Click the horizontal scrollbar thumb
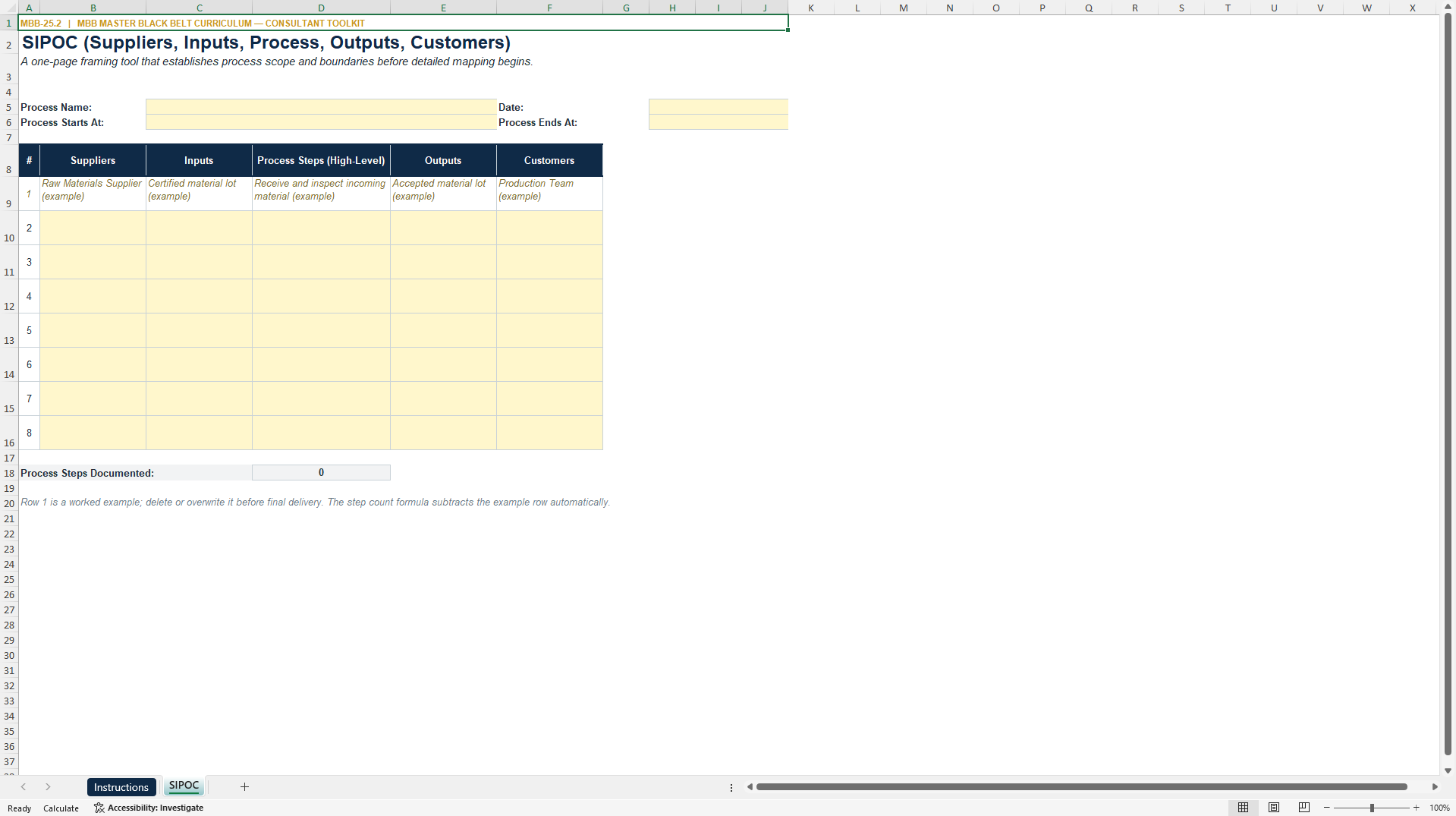This screenshot has height=816, width=1456. [x=1082, y=787]
